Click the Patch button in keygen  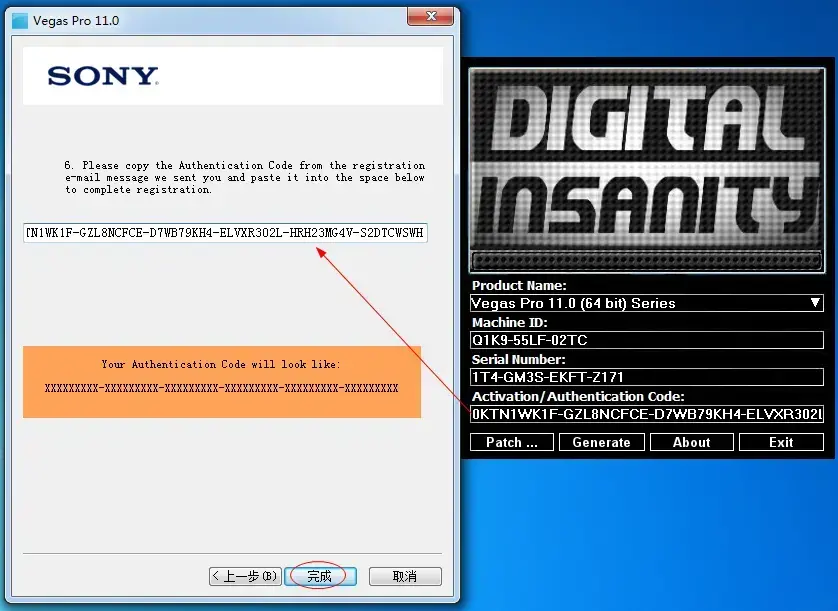point(511,442)
